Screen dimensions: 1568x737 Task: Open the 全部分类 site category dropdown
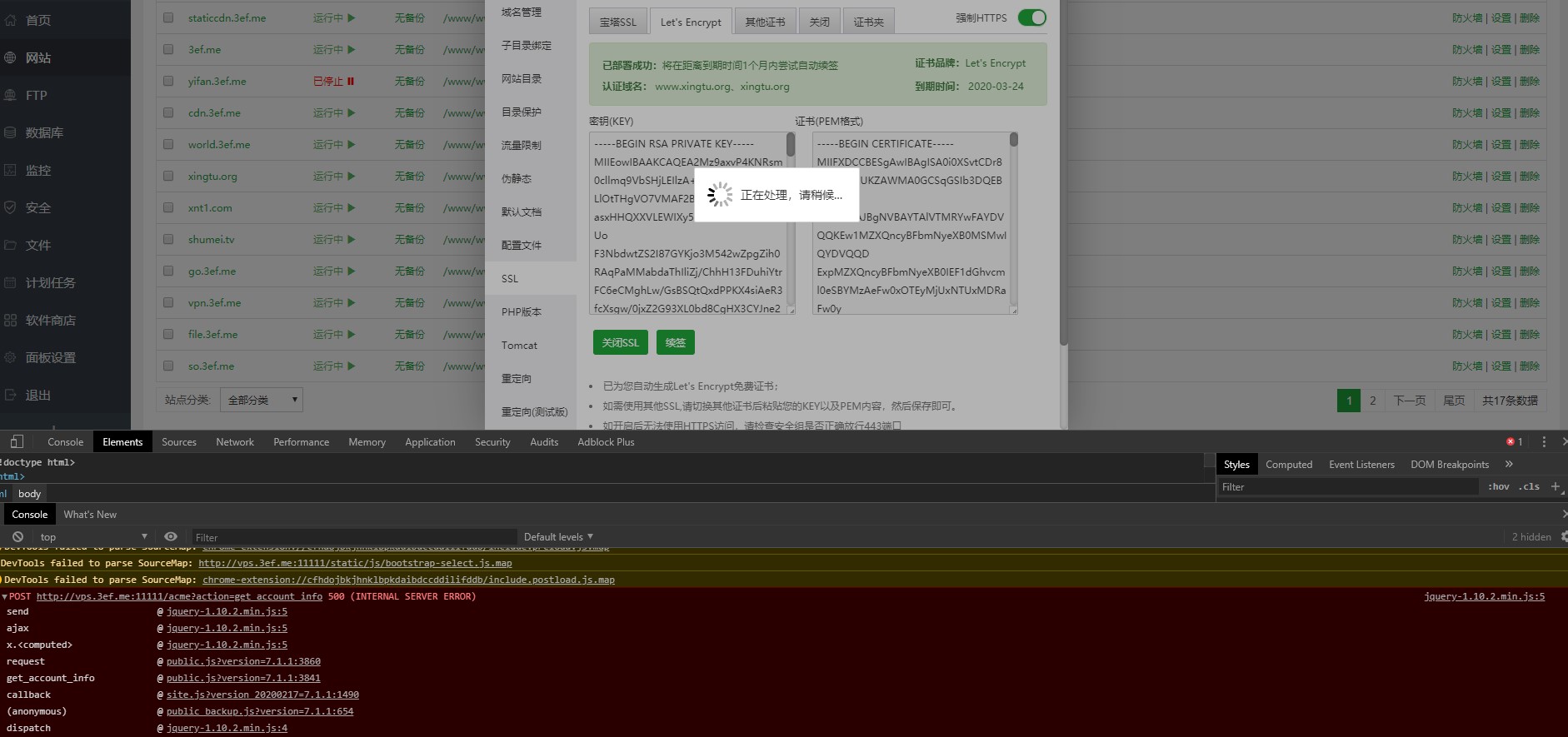262,400
